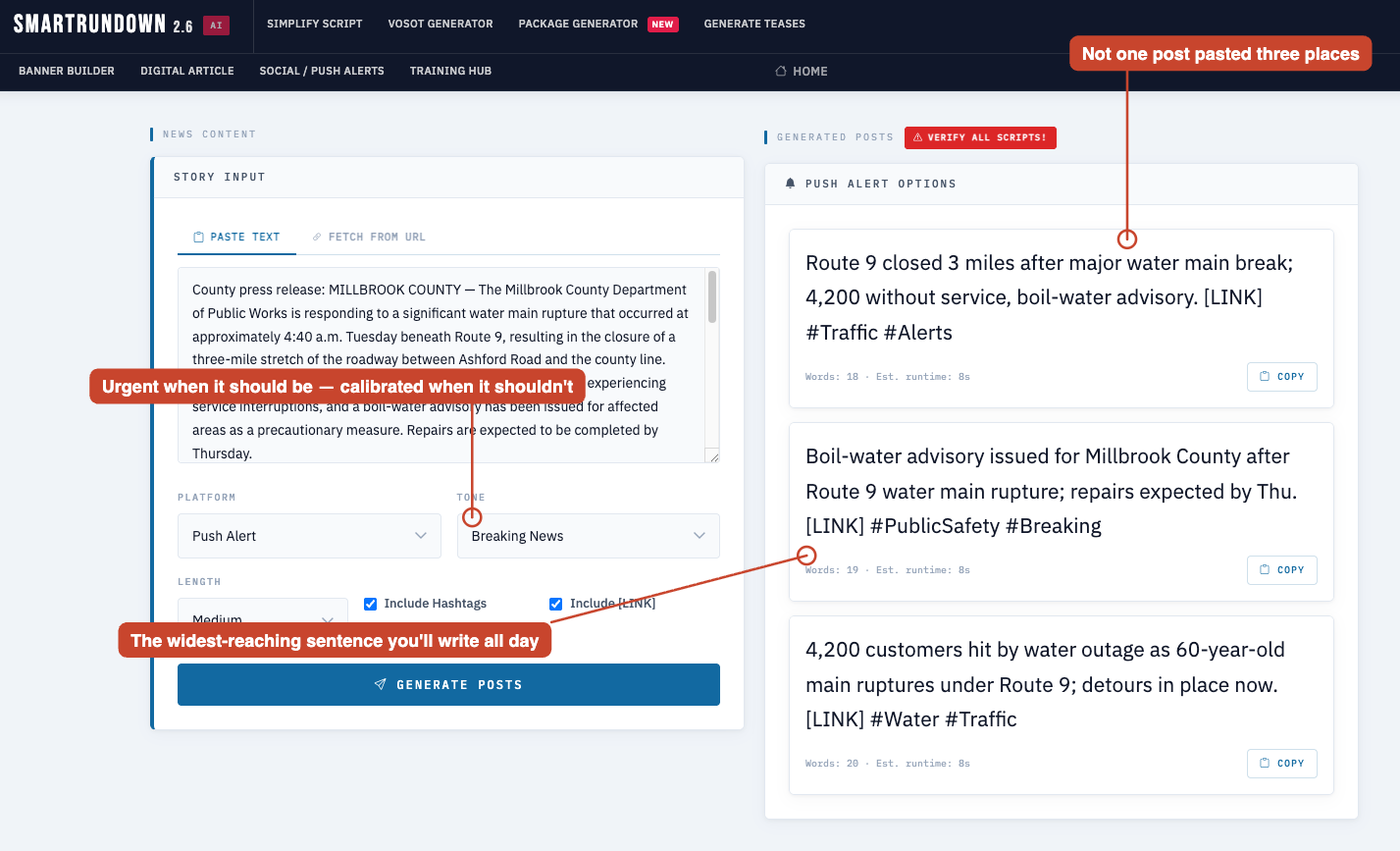
Task: Click the AI badge beside the version number
Action: click(216, 26)
